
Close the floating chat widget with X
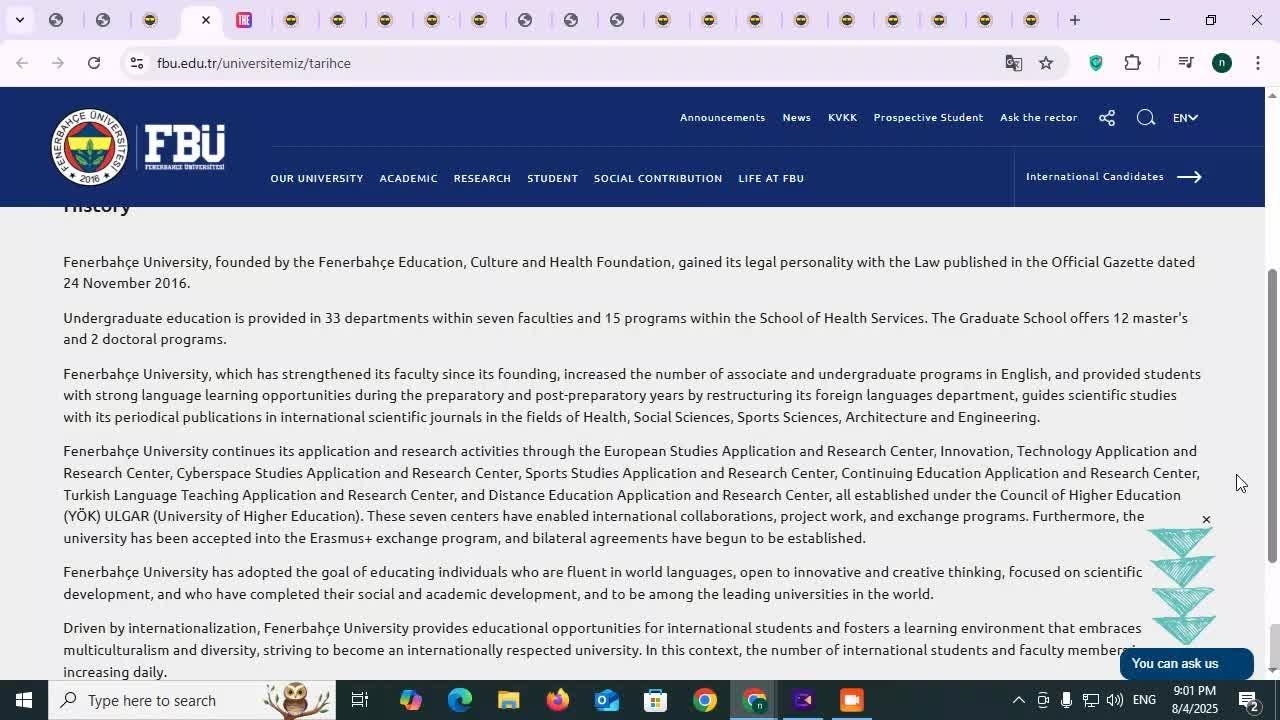tap(1206, 519)
